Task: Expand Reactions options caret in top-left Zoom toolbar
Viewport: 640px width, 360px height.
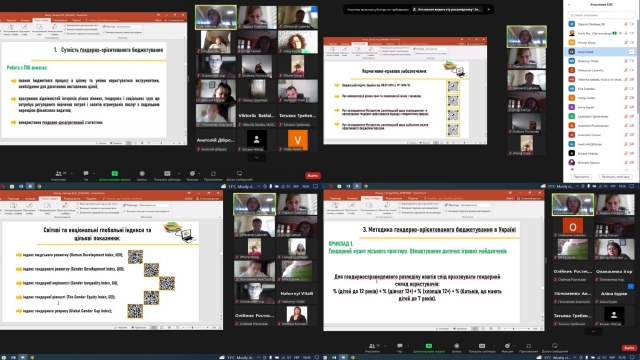Action: point(200,173)
